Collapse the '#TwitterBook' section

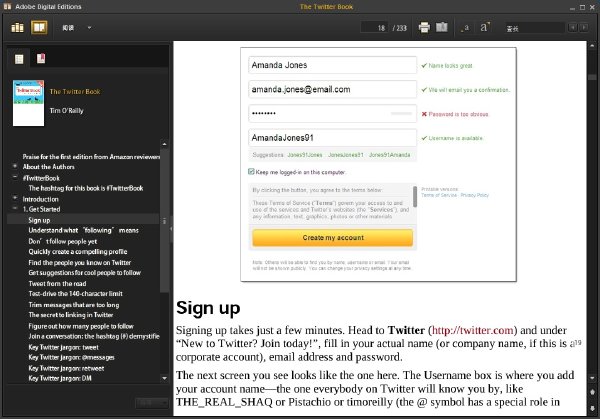pyautogui.click(x=15, y=178)
